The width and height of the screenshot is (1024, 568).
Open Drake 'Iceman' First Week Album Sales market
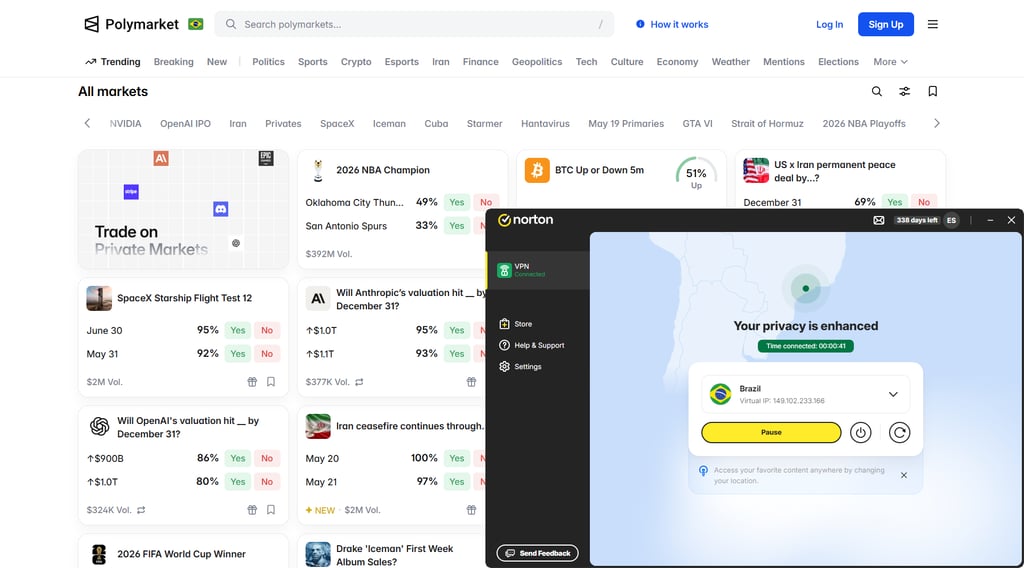394,555
